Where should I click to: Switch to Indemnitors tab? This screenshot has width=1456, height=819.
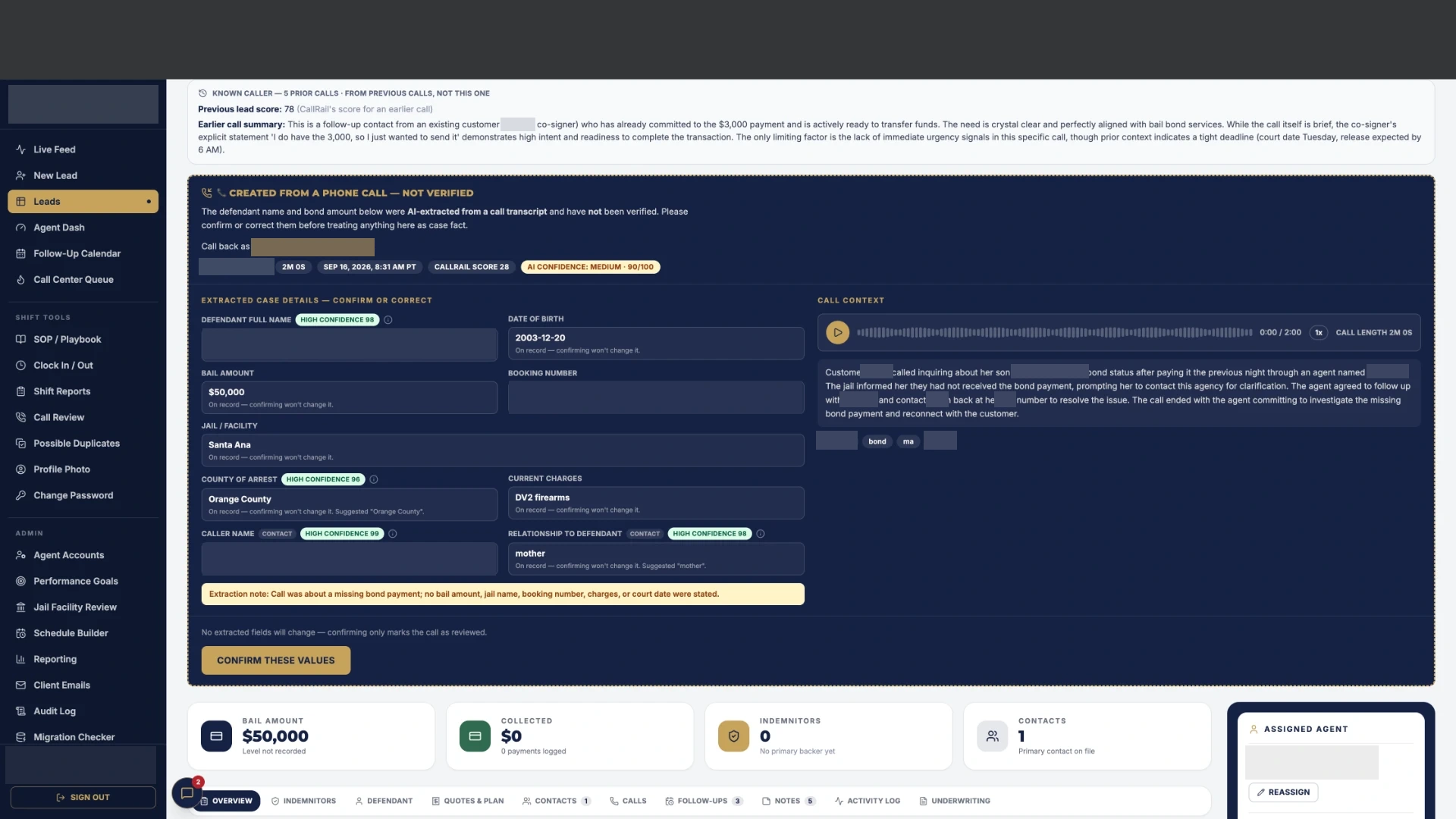coord(303,801)
